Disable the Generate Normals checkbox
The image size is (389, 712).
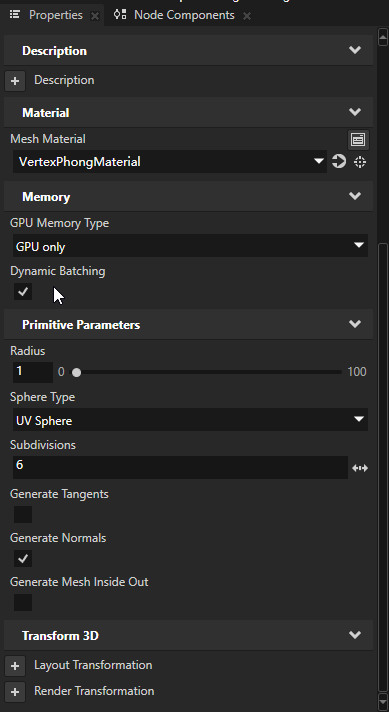[23, 558]
